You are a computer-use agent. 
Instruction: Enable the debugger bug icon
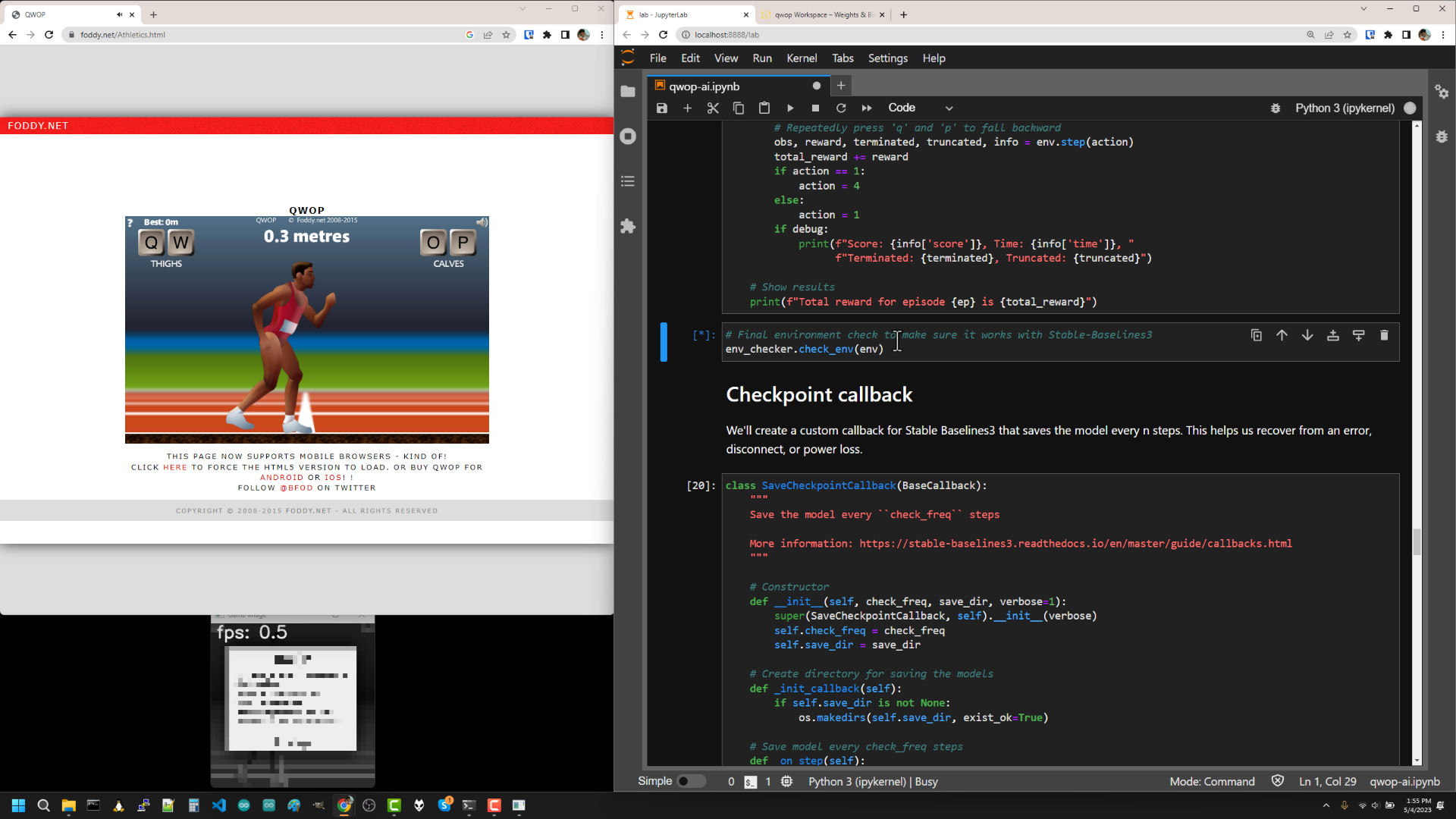pyautogui.click(x=1276, y=108)
